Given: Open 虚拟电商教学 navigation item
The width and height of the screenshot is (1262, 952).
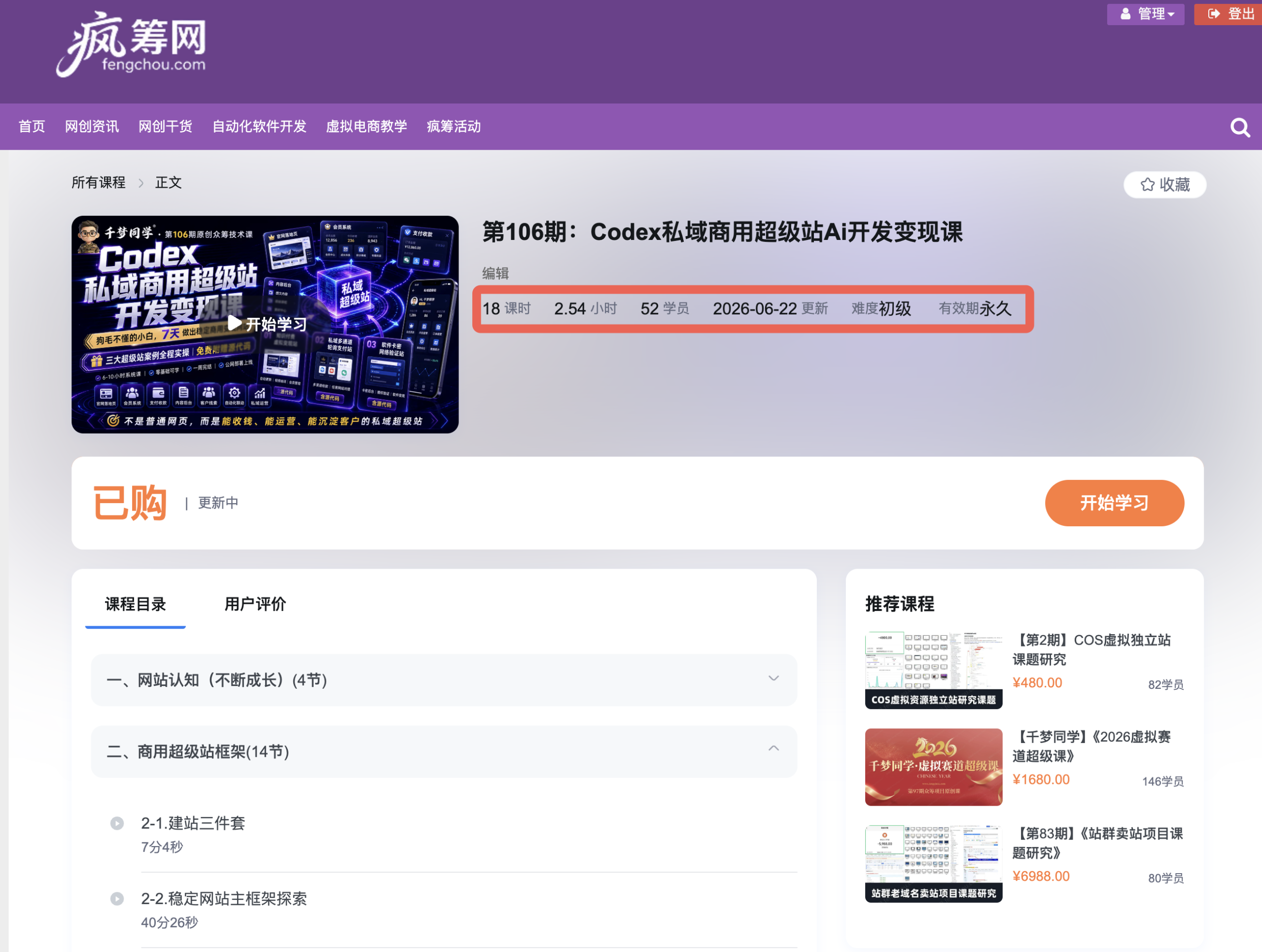Looking at the screenshot, I should pyautogui.click(x=367, y=127).
